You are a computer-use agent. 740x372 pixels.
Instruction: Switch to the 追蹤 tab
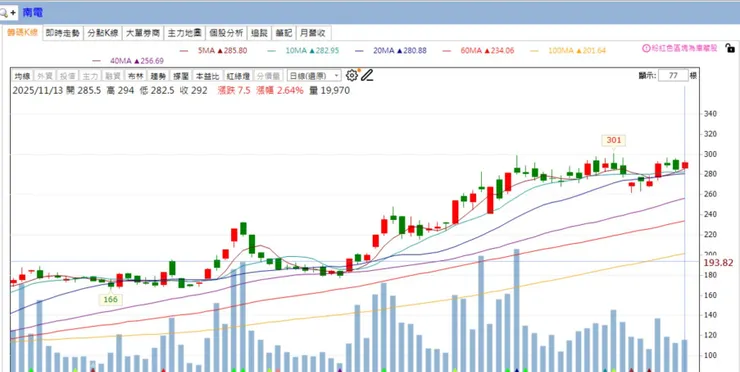coord(259,33)
